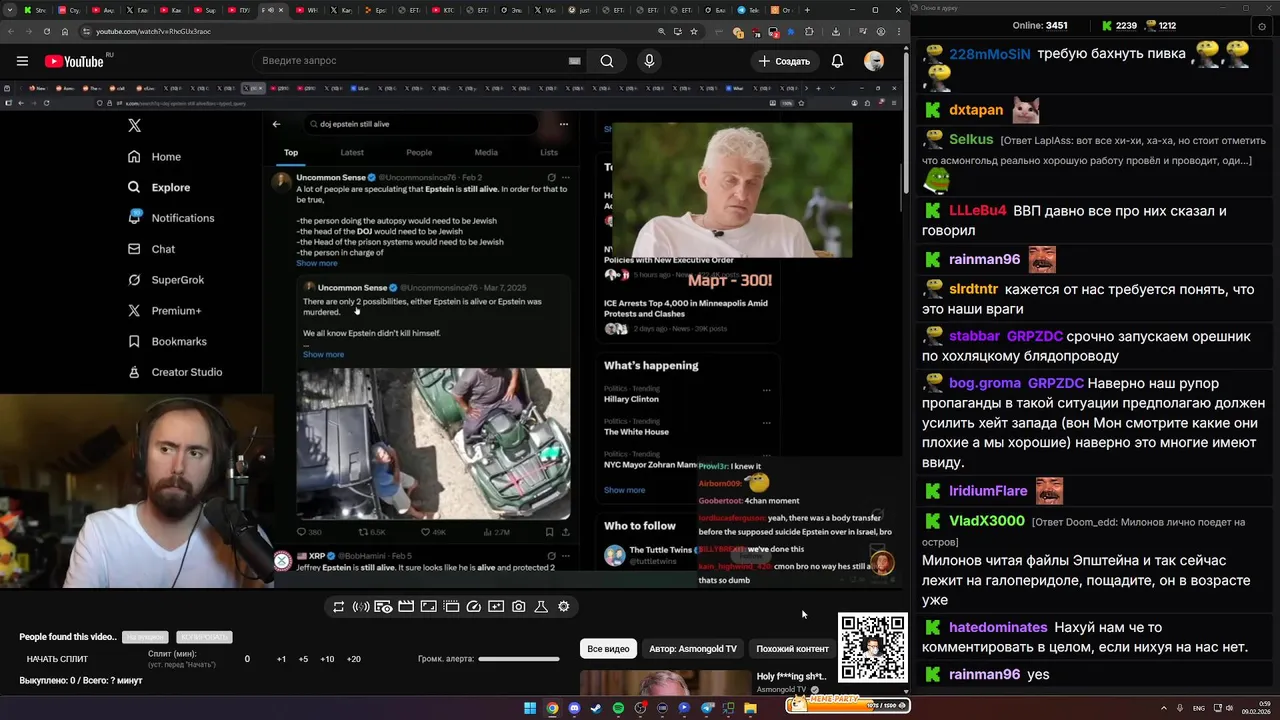The image size is (1280, 720).
Task: Select the Автор: Asmongold TV chip
Action: click(x=693, y=649)
